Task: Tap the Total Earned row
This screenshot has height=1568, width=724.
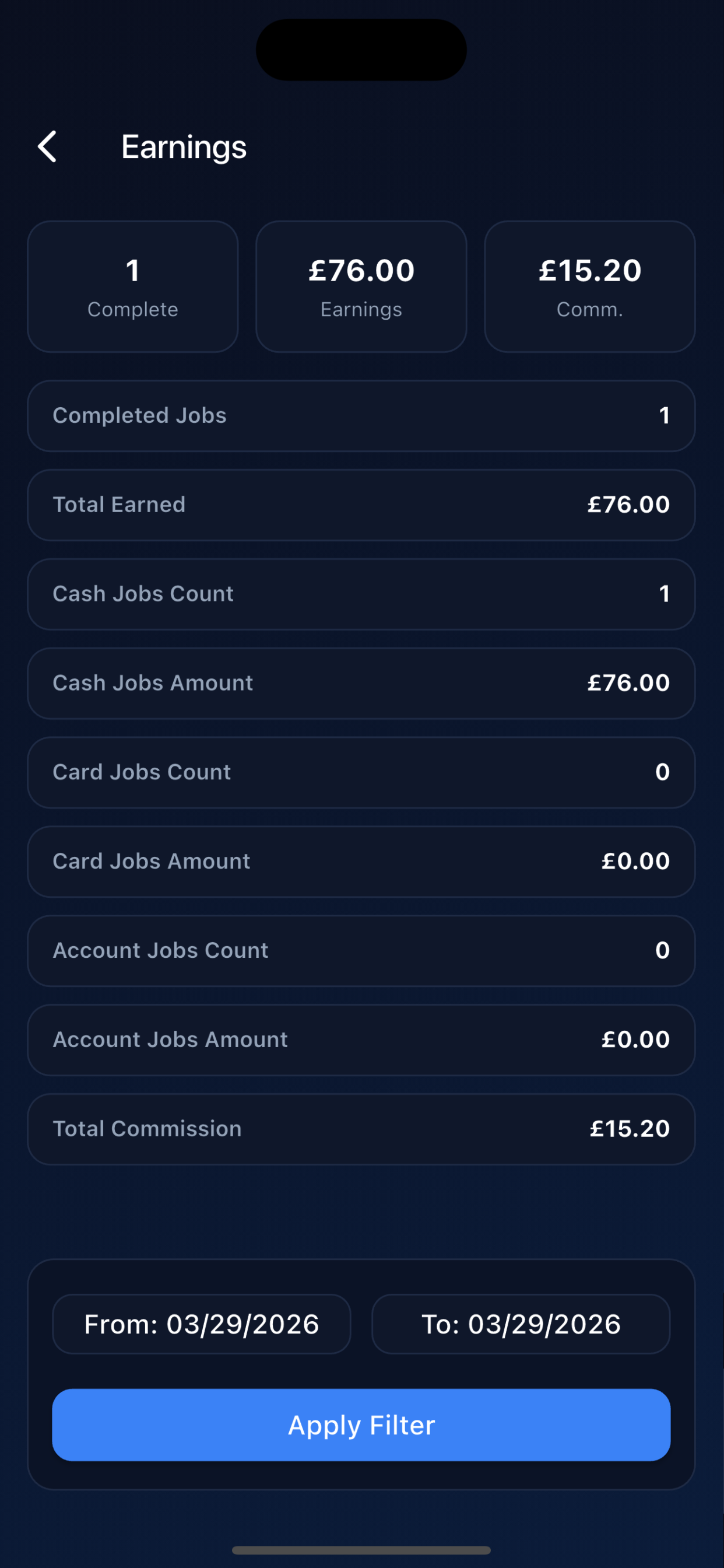Action: coord(361,505)
